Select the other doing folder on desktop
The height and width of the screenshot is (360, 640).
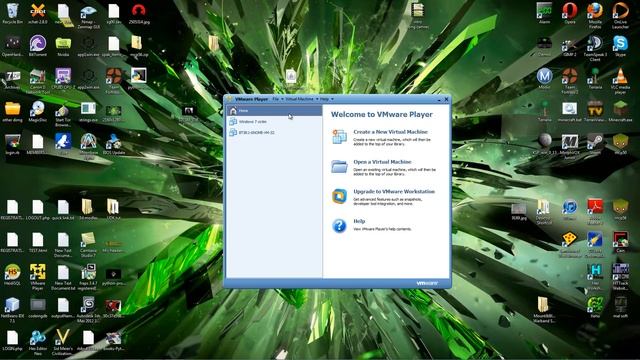(x=13, y=111)
